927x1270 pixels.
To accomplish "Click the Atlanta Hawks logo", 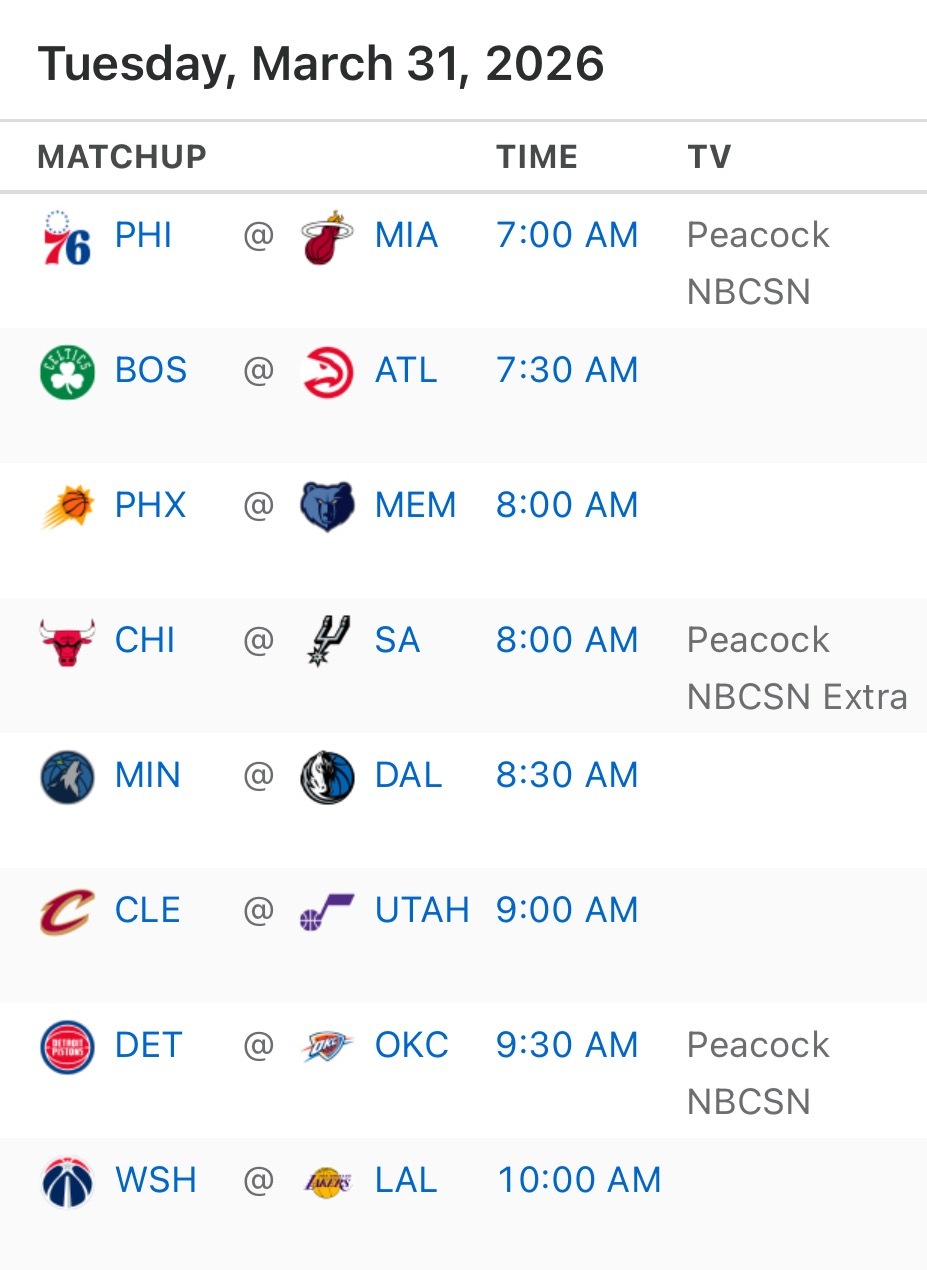I will pyautogui.click(x=327, y=372).
